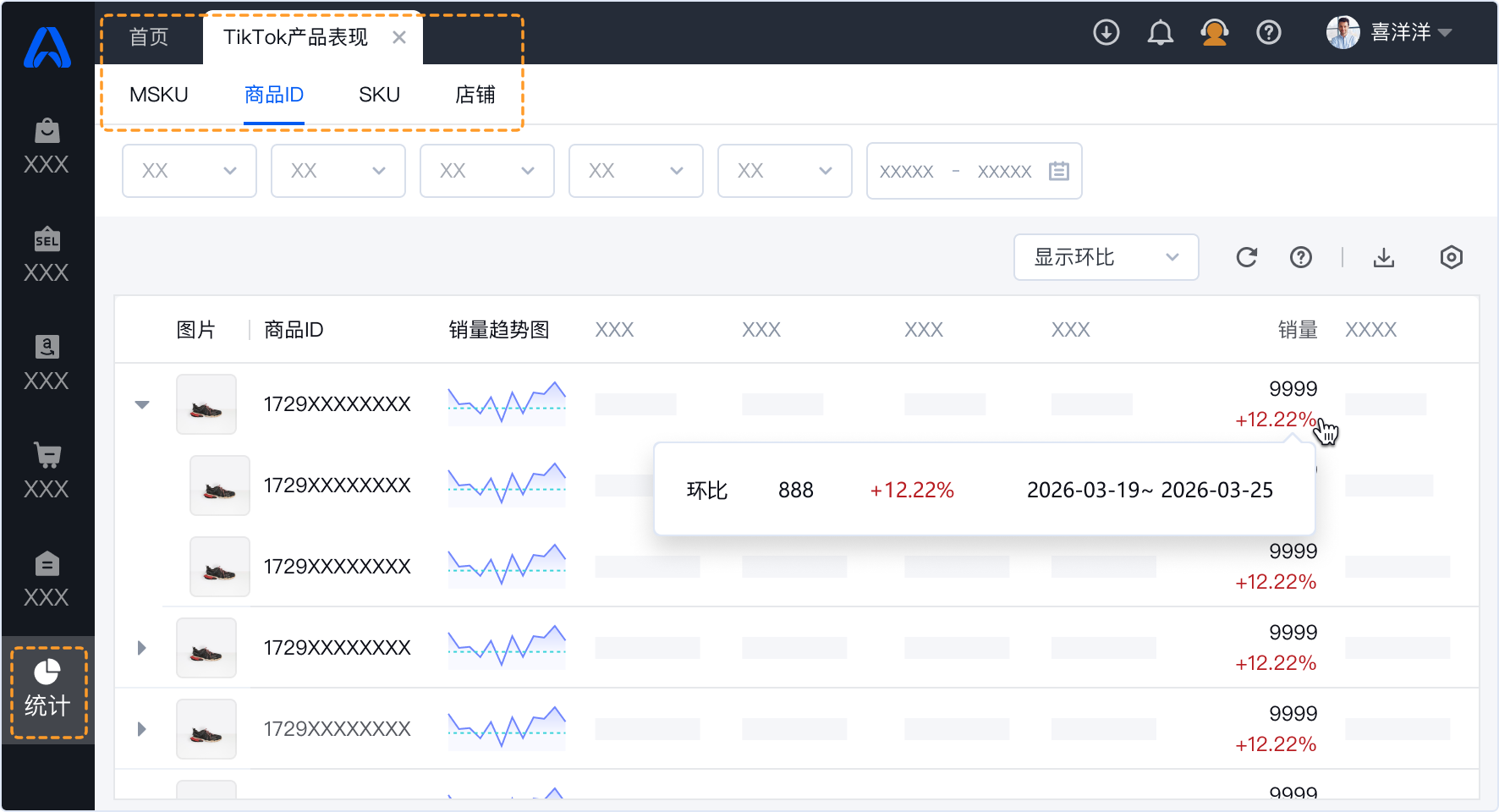The image size is (1499, 812).
Task: Click first row +12.22% sales change
Action: point(1276,420)
